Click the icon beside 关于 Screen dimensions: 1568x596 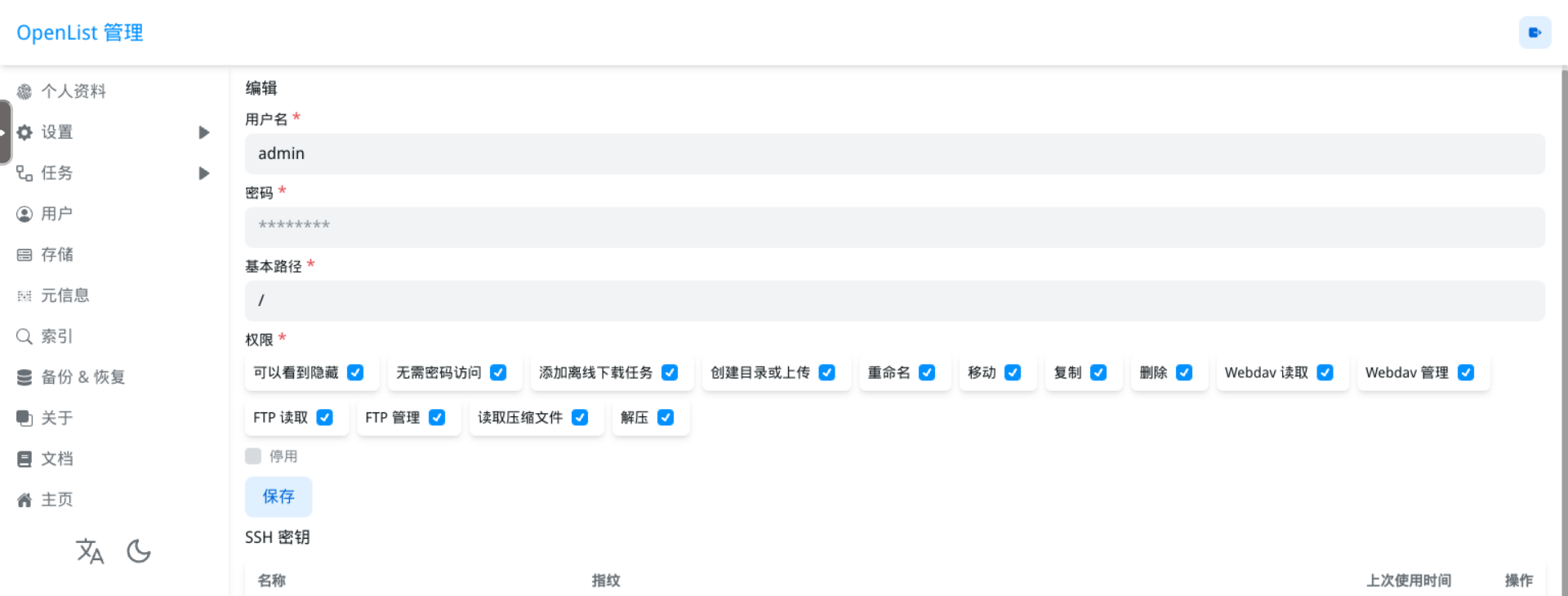coord(24,418)
